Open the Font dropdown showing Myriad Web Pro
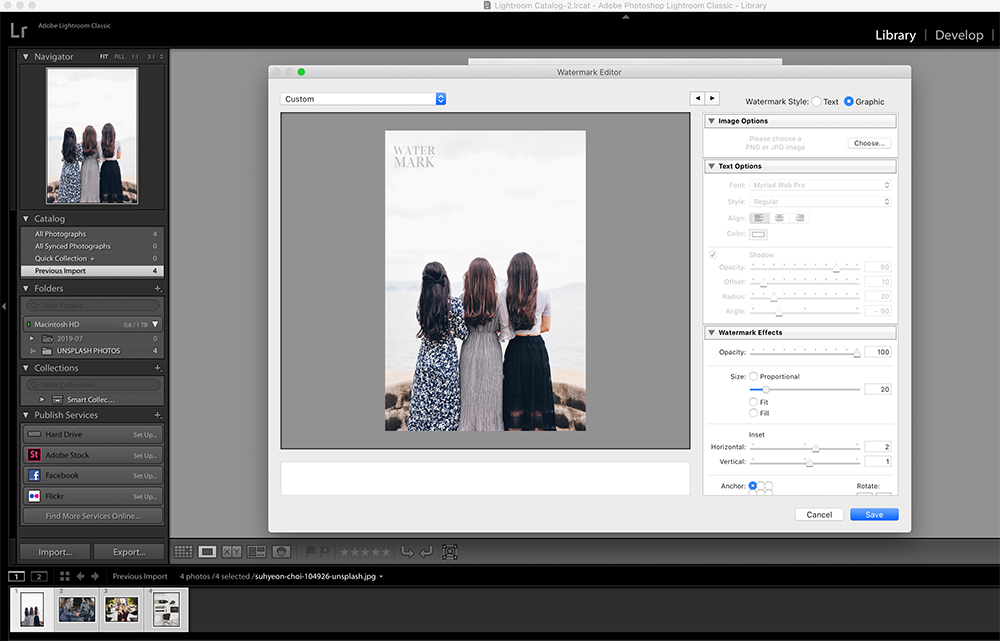This screenshot has width=1000, height=641. click(820, 184)
